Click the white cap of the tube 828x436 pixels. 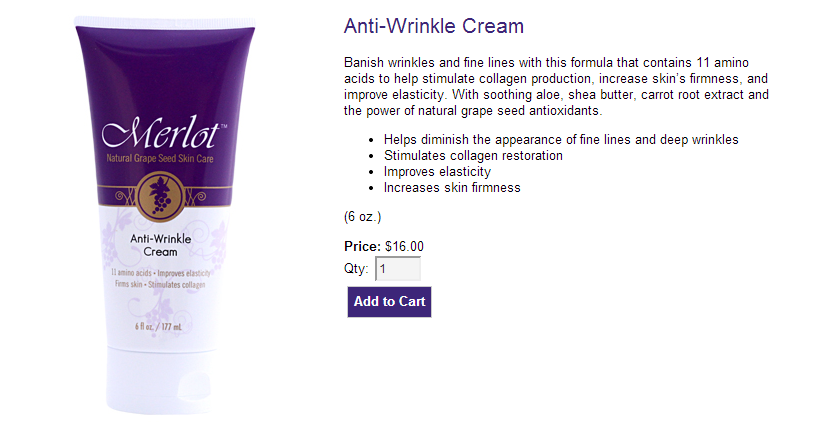pos(158,381)
